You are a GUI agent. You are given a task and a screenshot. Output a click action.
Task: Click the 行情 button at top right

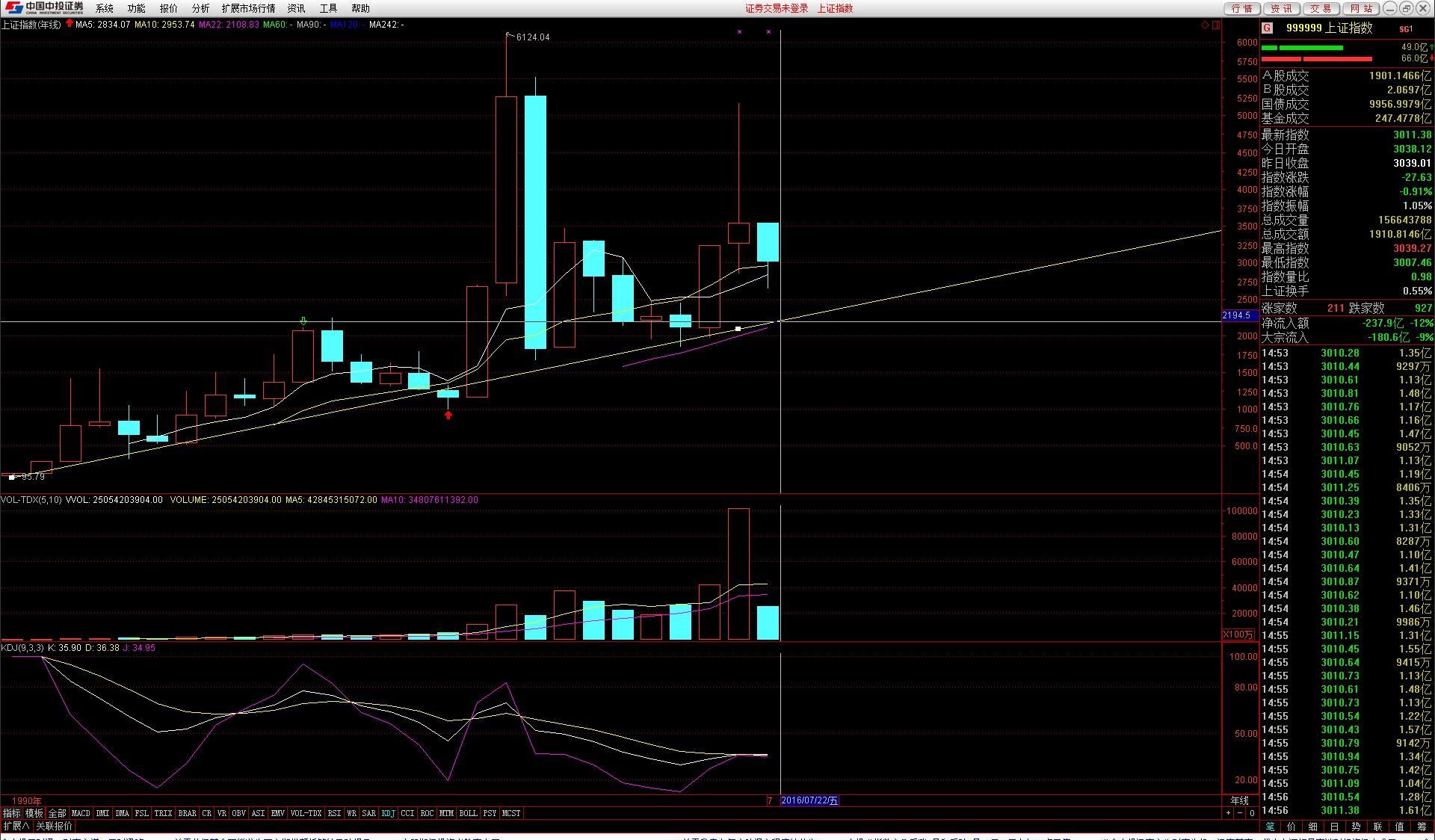pos(1241,8)
